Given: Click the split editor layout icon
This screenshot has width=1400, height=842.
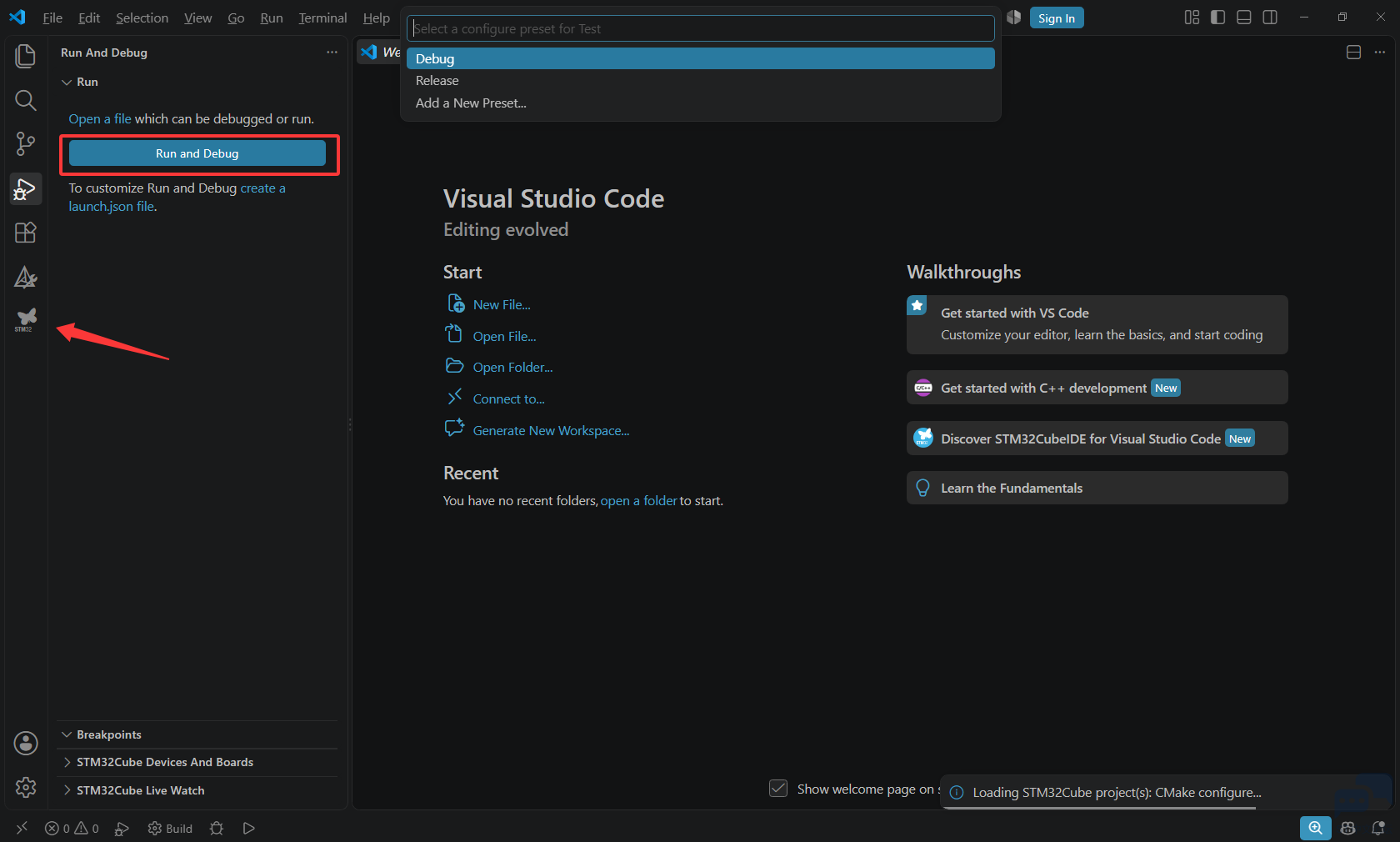Looking at the screenshot, I should point(1354,53).
